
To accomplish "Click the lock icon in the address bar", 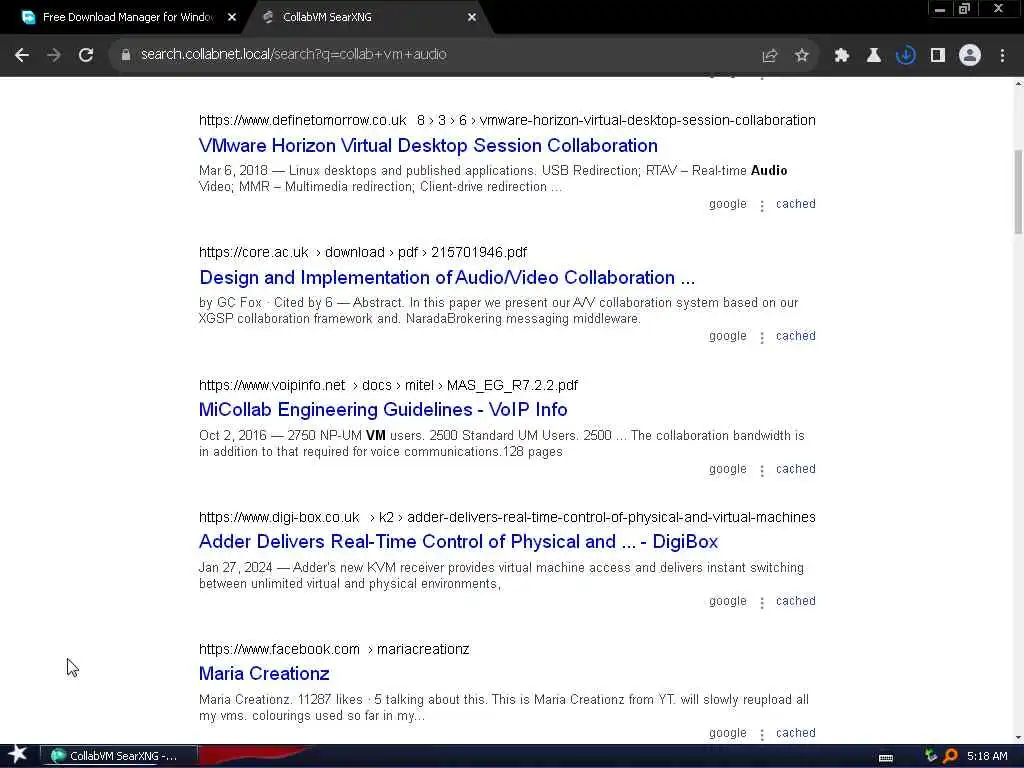I will pos(126,55).
